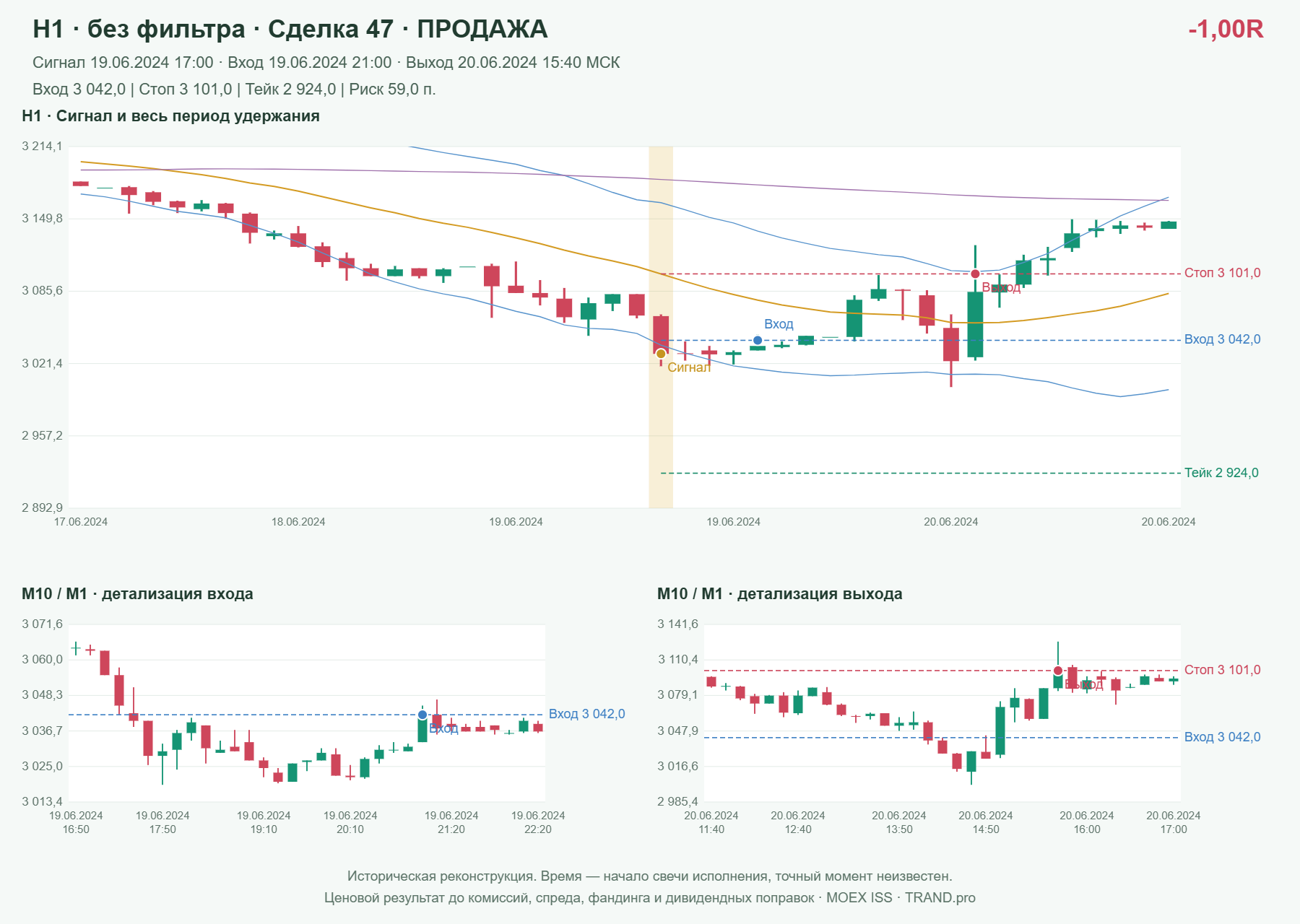Click the blue entry dot in the entry detail chart
Screen dimensions: 1300x924
pyautogui.click(x=422, y=715)
